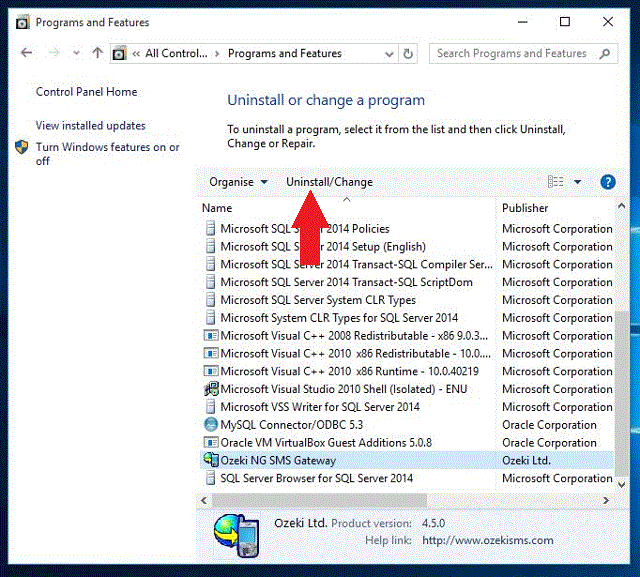Click the SQL Server 2014 Policies icon
This screenshot has height=577, width=640.
point(210,228)
